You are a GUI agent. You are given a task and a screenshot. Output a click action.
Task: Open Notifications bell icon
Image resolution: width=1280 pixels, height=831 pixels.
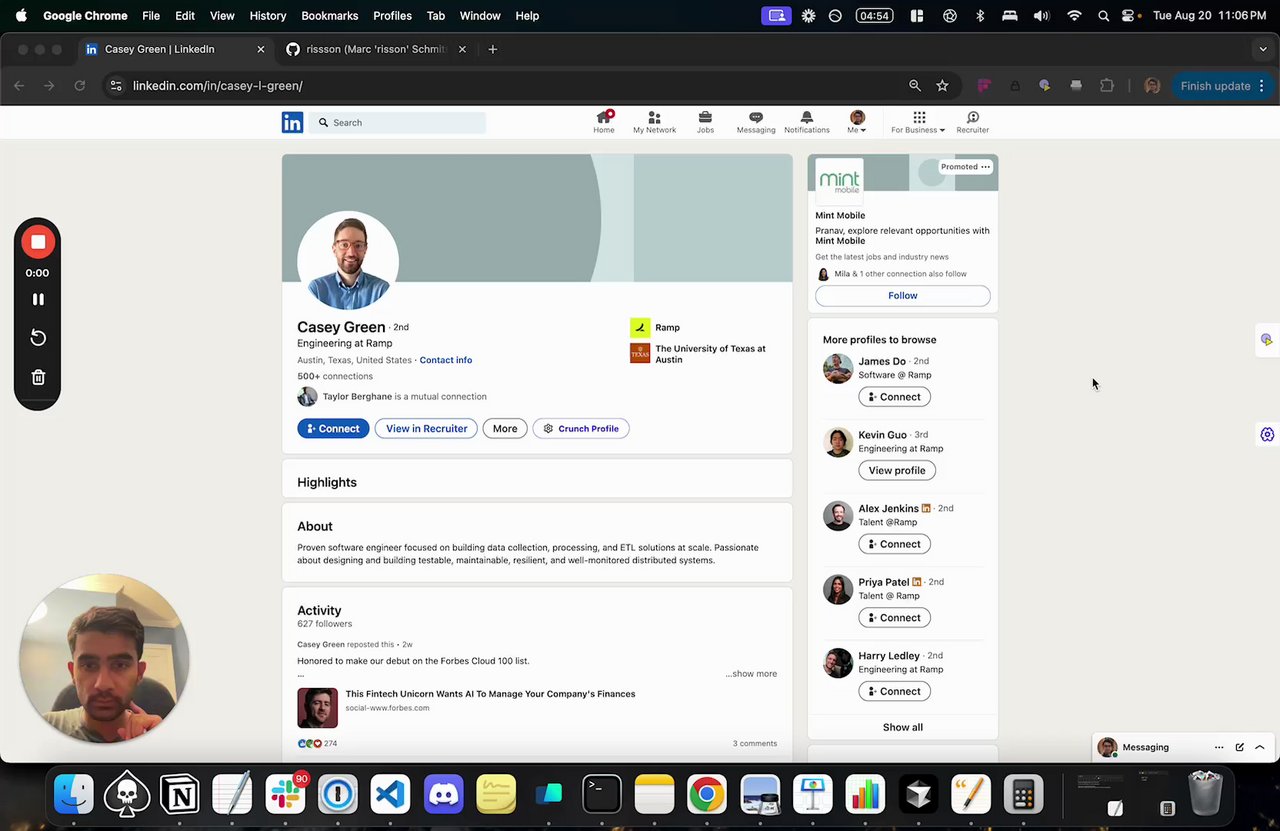[807, 122]
